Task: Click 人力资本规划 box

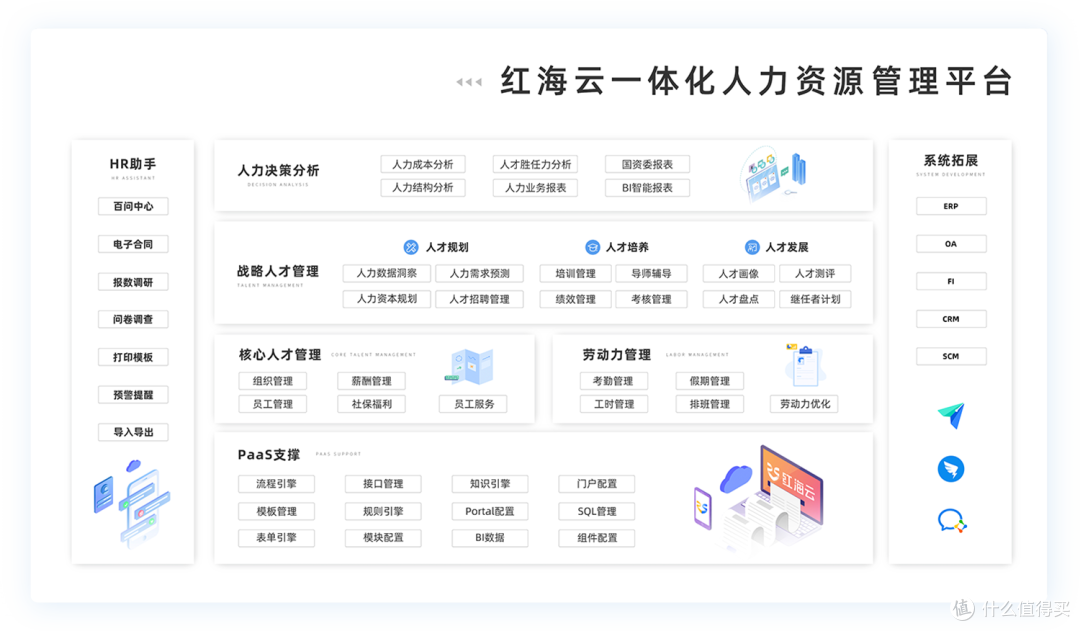Action: tap(386, 299)
